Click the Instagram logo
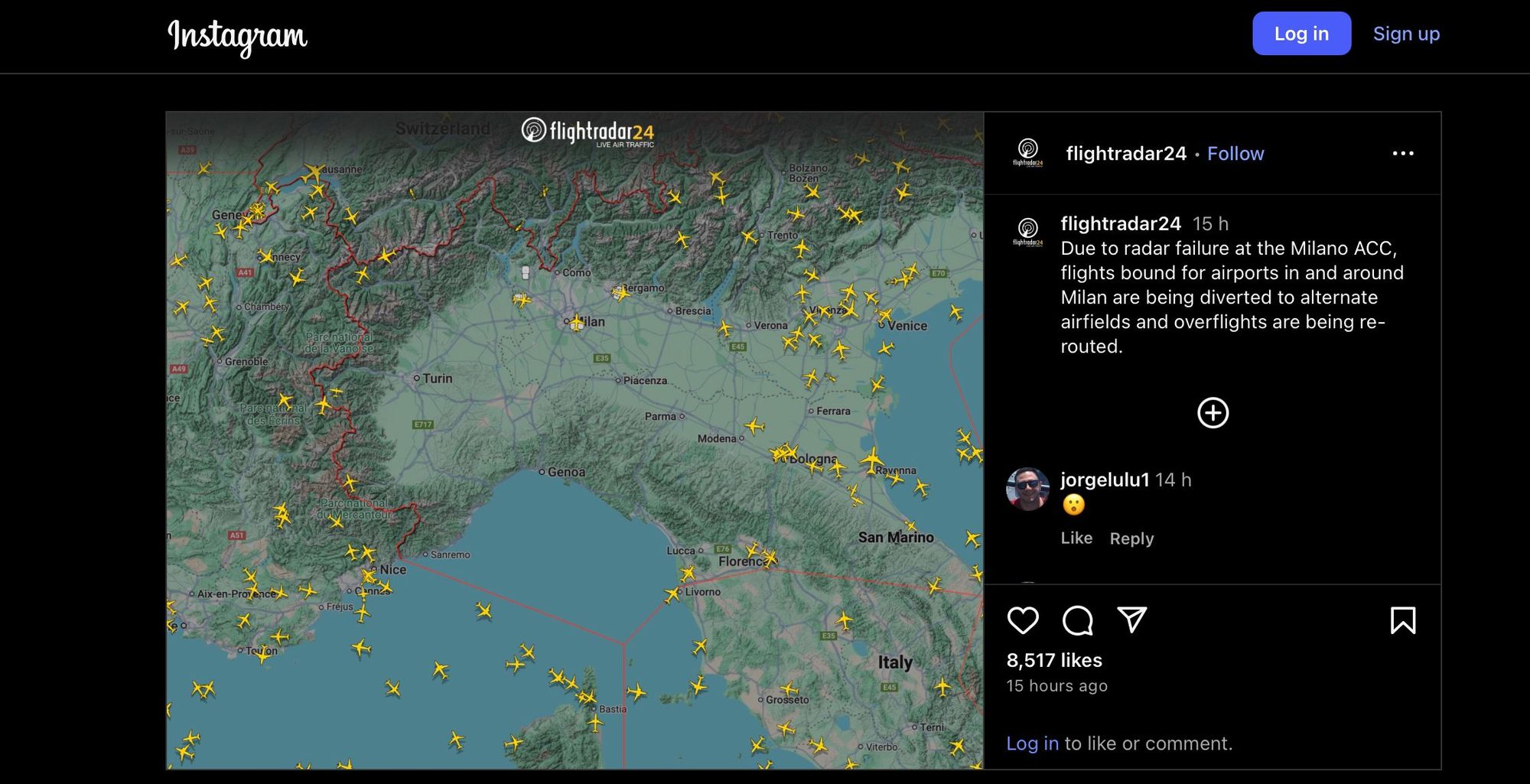Viewport: 1530px width, 784px height. [237, 36]
